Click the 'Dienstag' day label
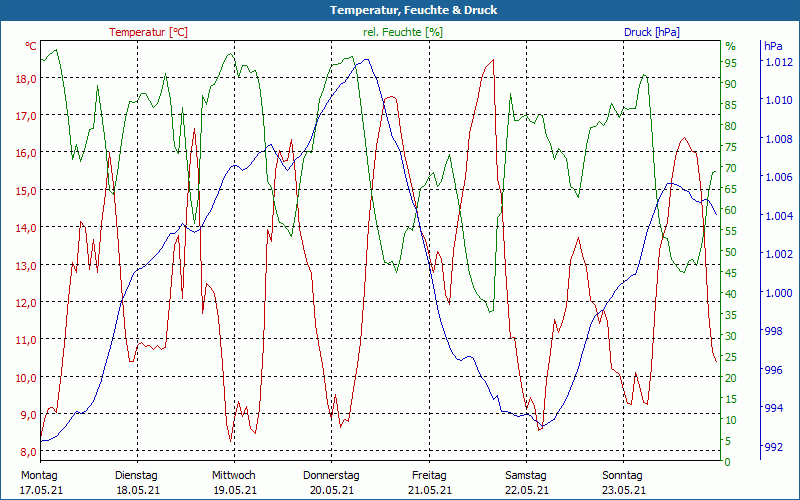This screenshot has width=800, height=500. coord(136,476)
